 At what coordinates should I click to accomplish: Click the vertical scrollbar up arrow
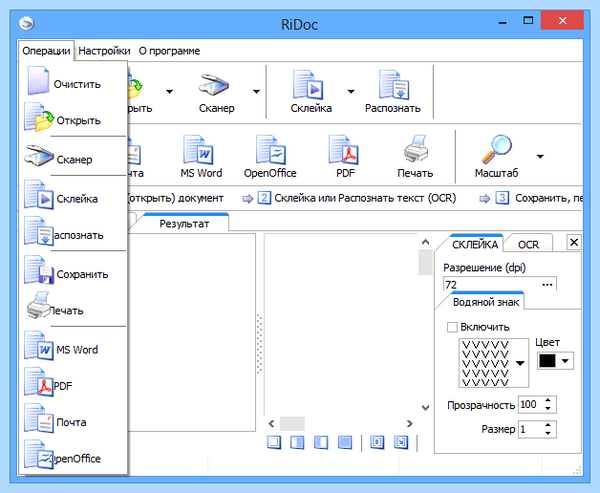(425, 242)
